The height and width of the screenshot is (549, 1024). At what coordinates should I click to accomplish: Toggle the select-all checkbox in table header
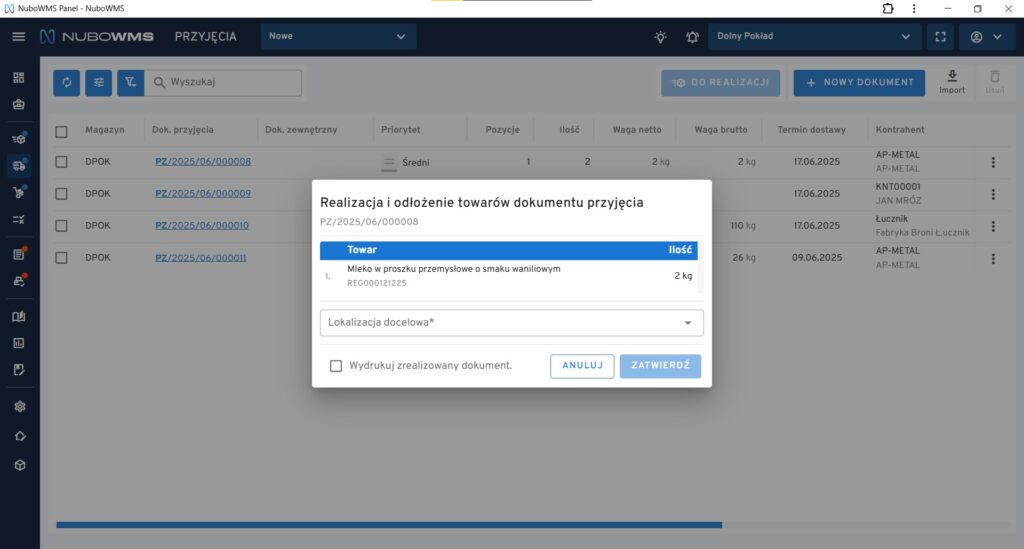pos(62,131)
